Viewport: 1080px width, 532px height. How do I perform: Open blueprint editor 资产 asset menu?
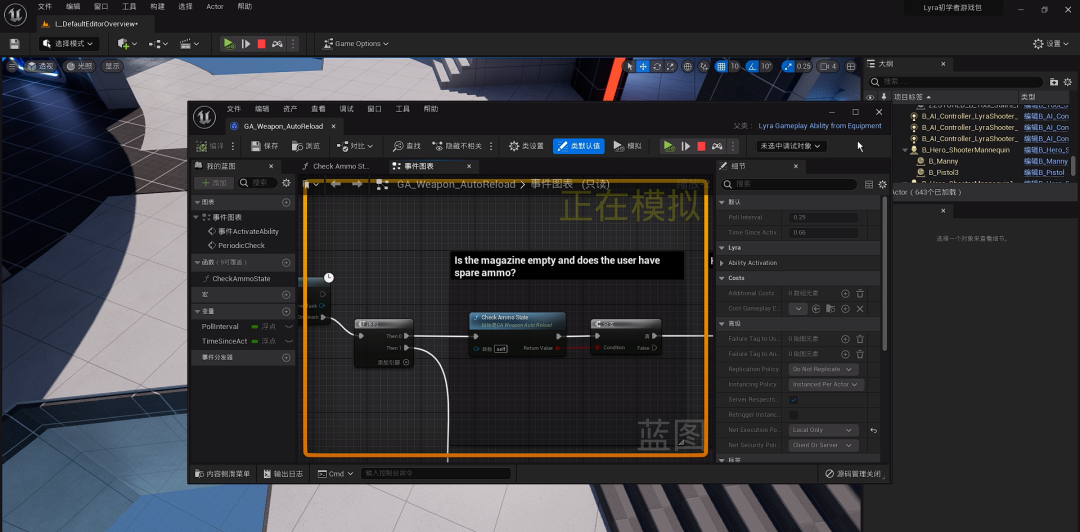pos(290,109)
